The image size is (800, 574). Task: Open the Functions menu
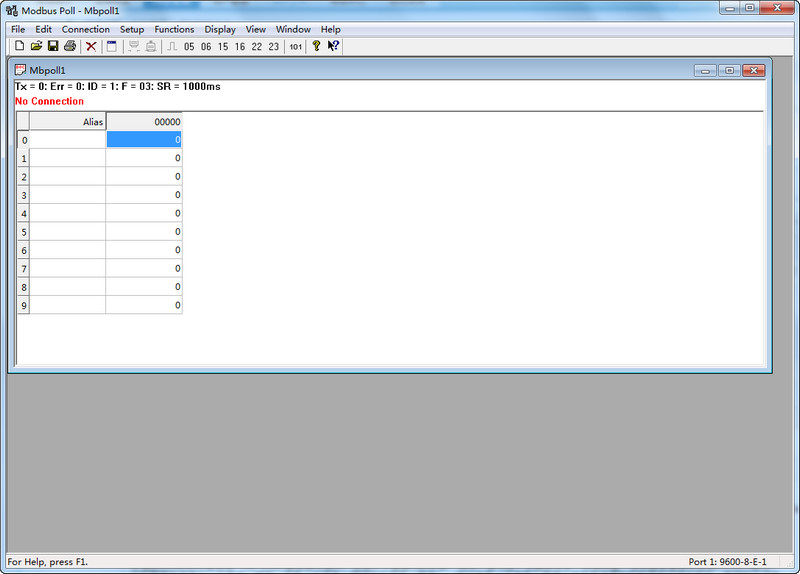174,29
